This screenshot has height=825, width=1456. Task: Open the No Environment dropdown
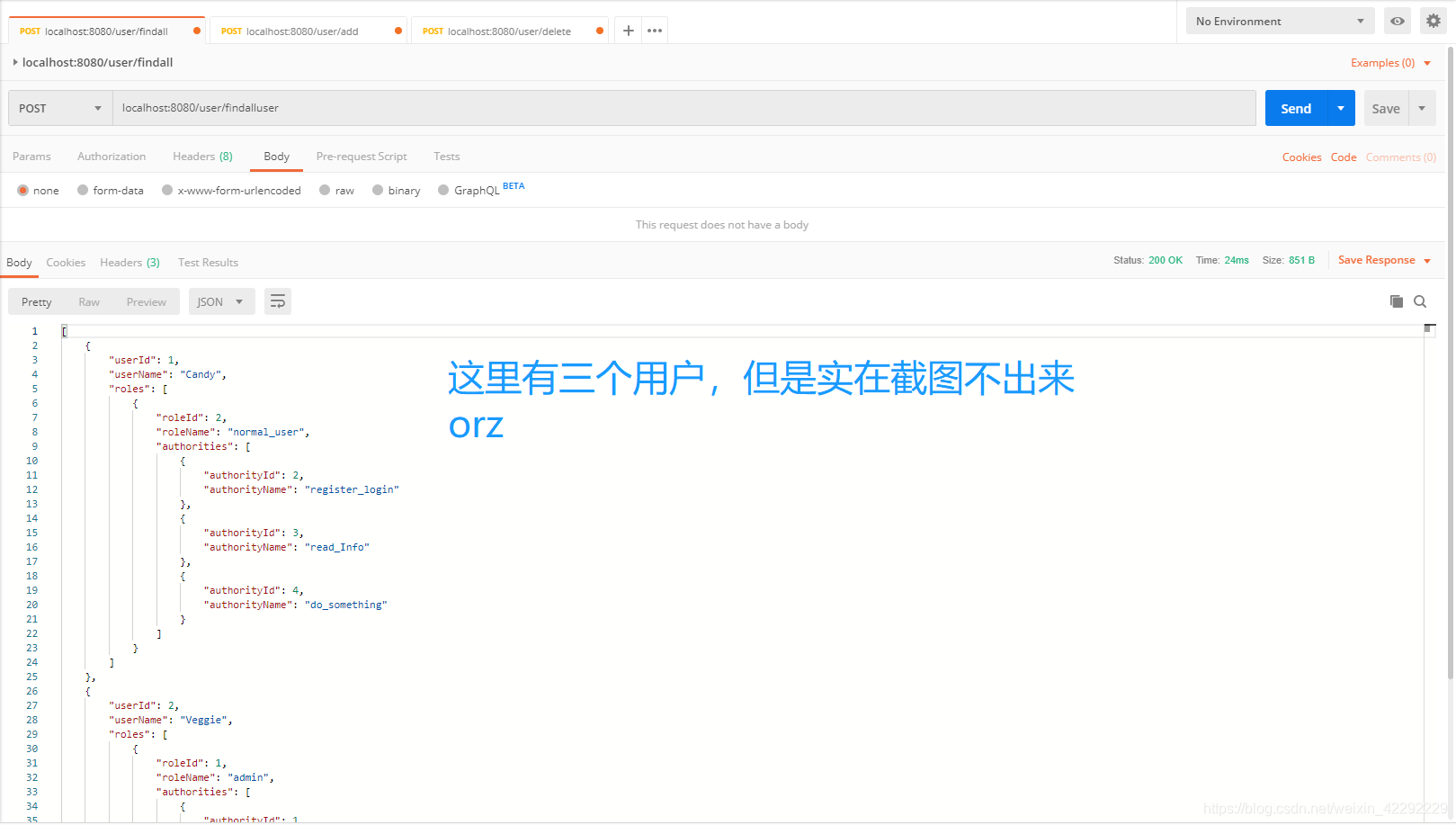[x=1280, y=21]
